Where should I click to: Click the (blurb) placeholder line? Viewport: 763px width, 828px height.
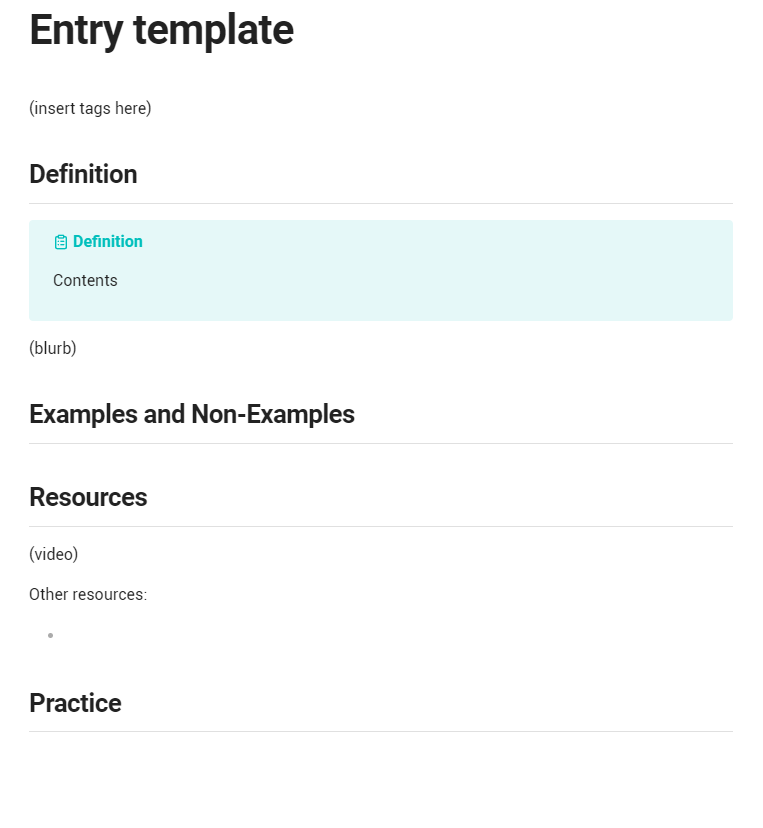point(53,349)
